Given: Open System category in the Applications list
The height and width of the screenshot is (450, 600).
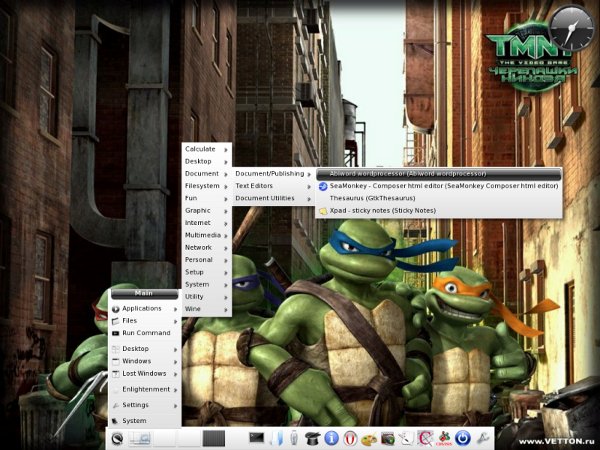Looking at the screenshot, I should pos(207,284).
